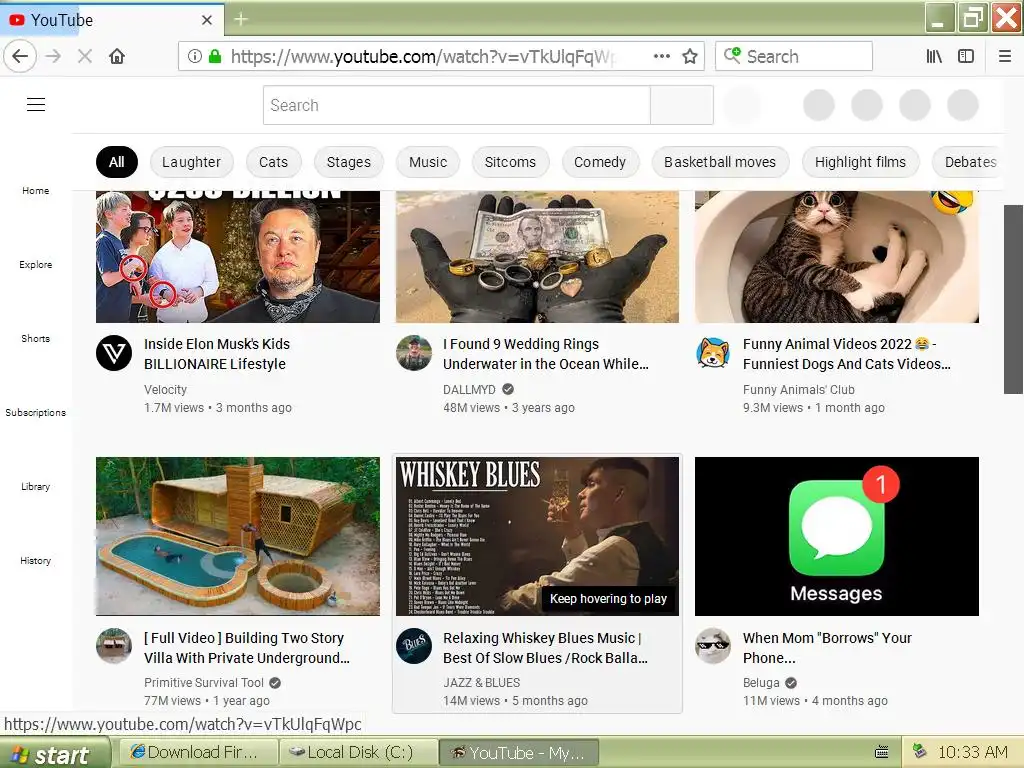Open a new tab with plus button
1024x768 pixels.
(240, 20)
